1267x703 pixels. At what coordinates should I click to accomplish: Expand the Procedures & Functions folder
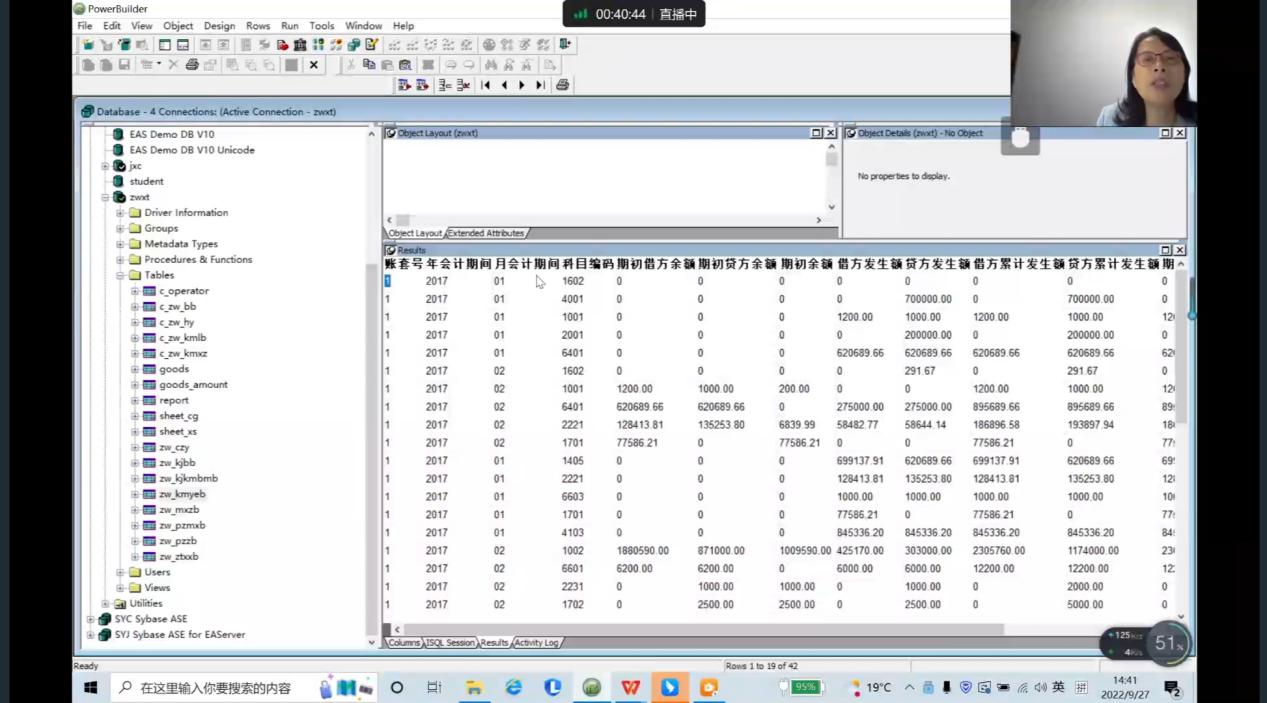pos(120,260)
